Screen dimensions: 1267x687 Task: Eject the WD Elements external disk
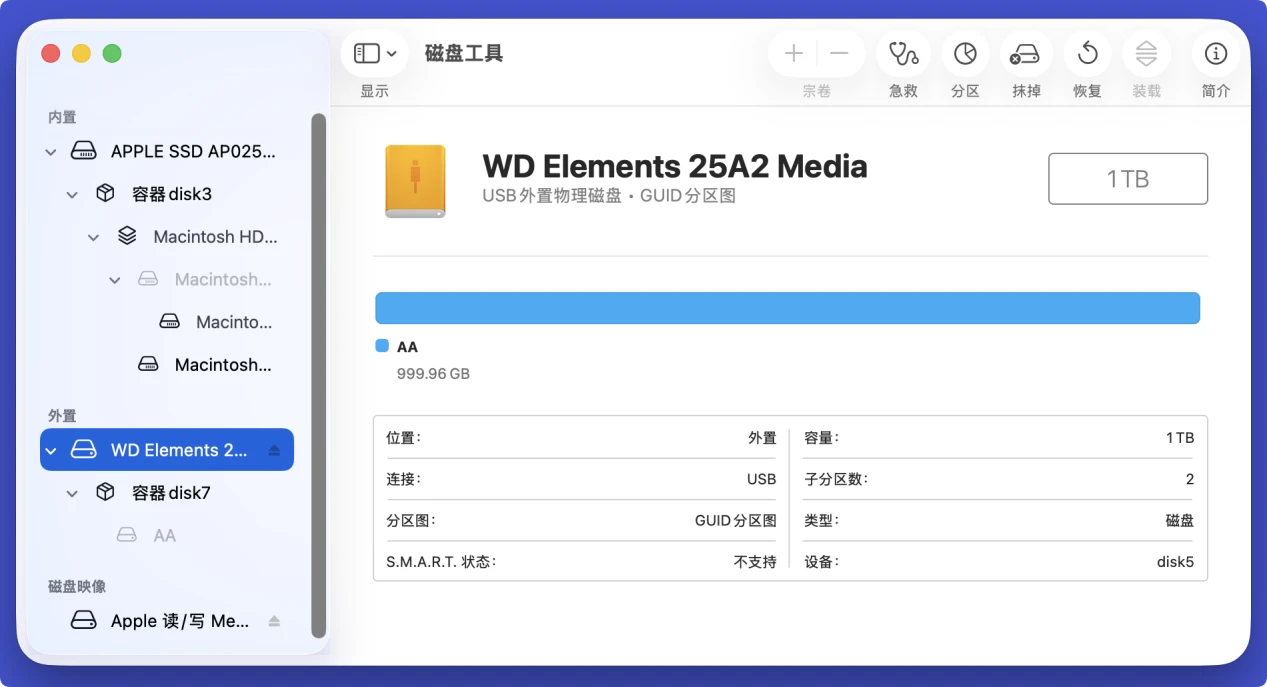pos(274,451)
